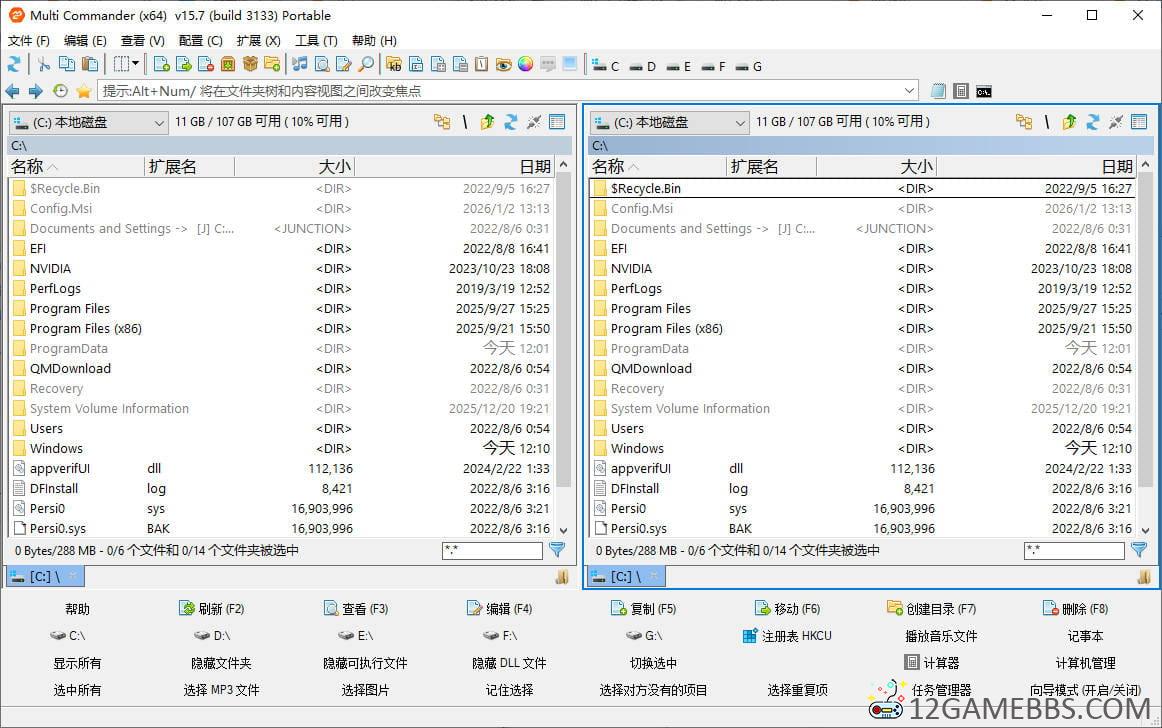Screen dimensions: 1162x728
Task: Click the Paste icon in the toolbar
Action: 89,64
